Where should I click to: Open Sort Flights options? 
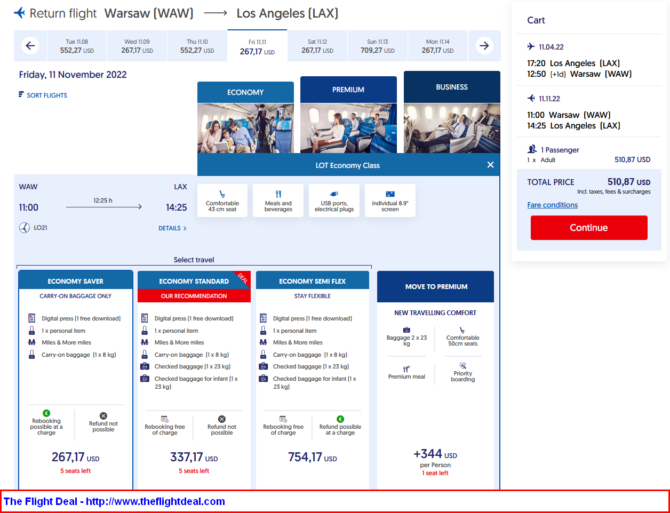[x=43, y=95]
